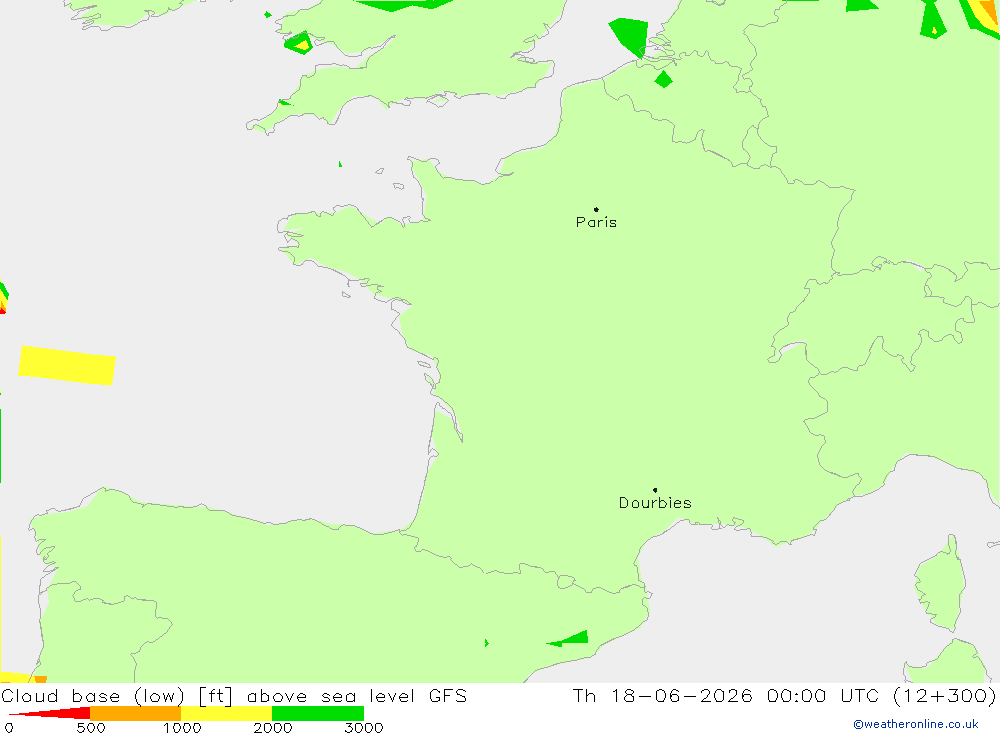Click the '(12+300)' forecast run text
Image resolution: width=1000 pixels, height=733 pixels.
[945, 695]
